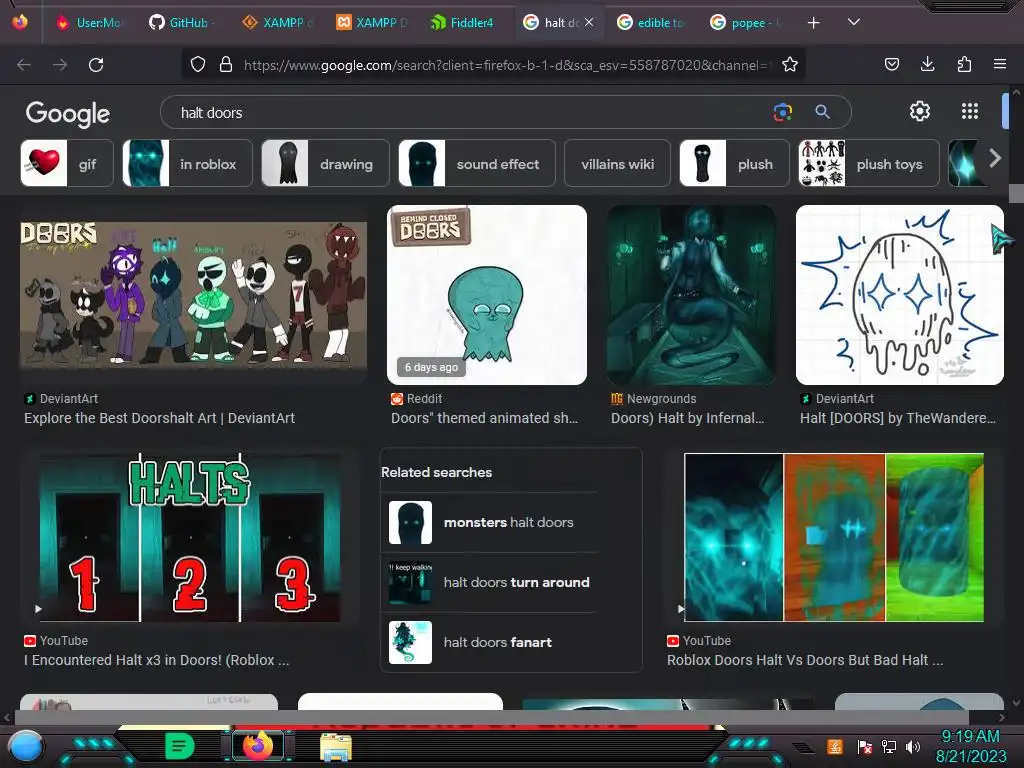
Task: Open the Newgrounds Halt artwork image
Action: 692,295
